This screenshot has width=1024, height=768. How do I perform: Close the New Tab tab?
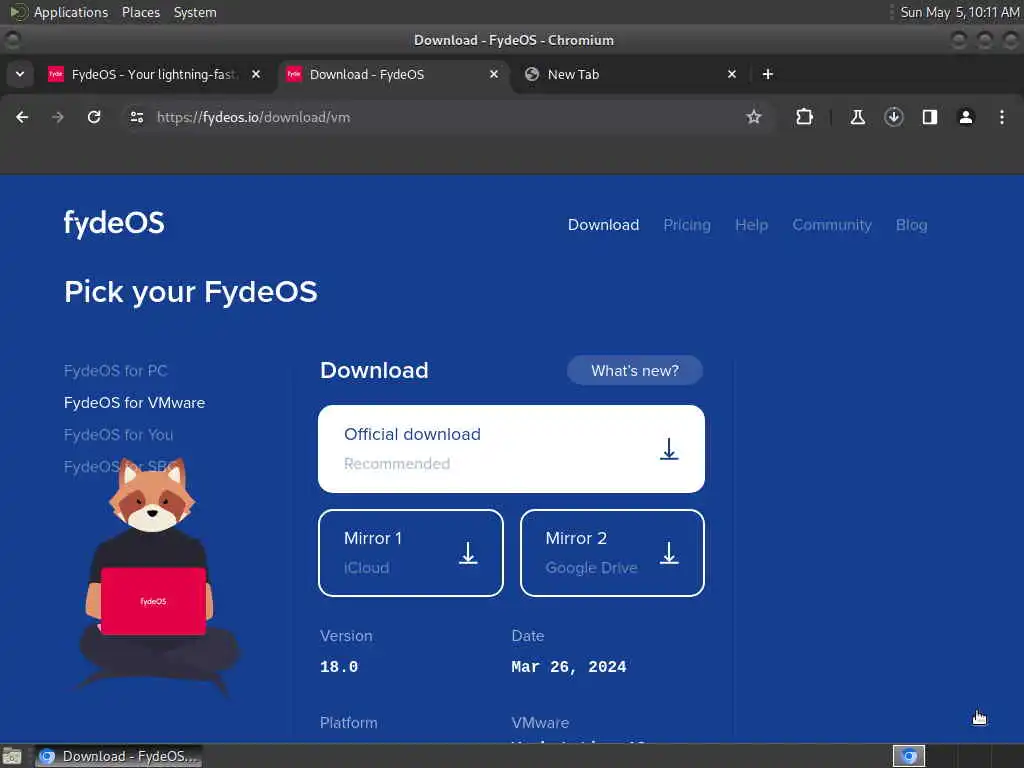point(731,74)
